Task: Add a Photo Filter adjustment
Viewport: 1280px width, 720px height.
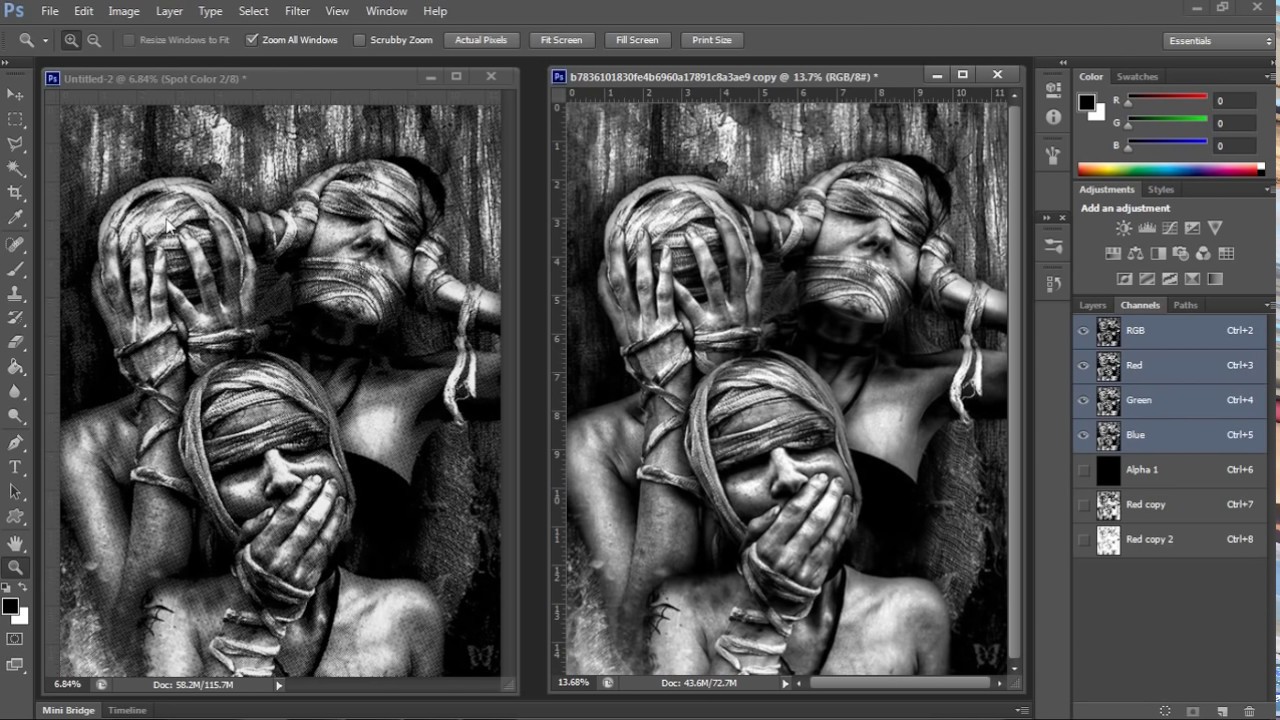Action: click(1180, 254)
